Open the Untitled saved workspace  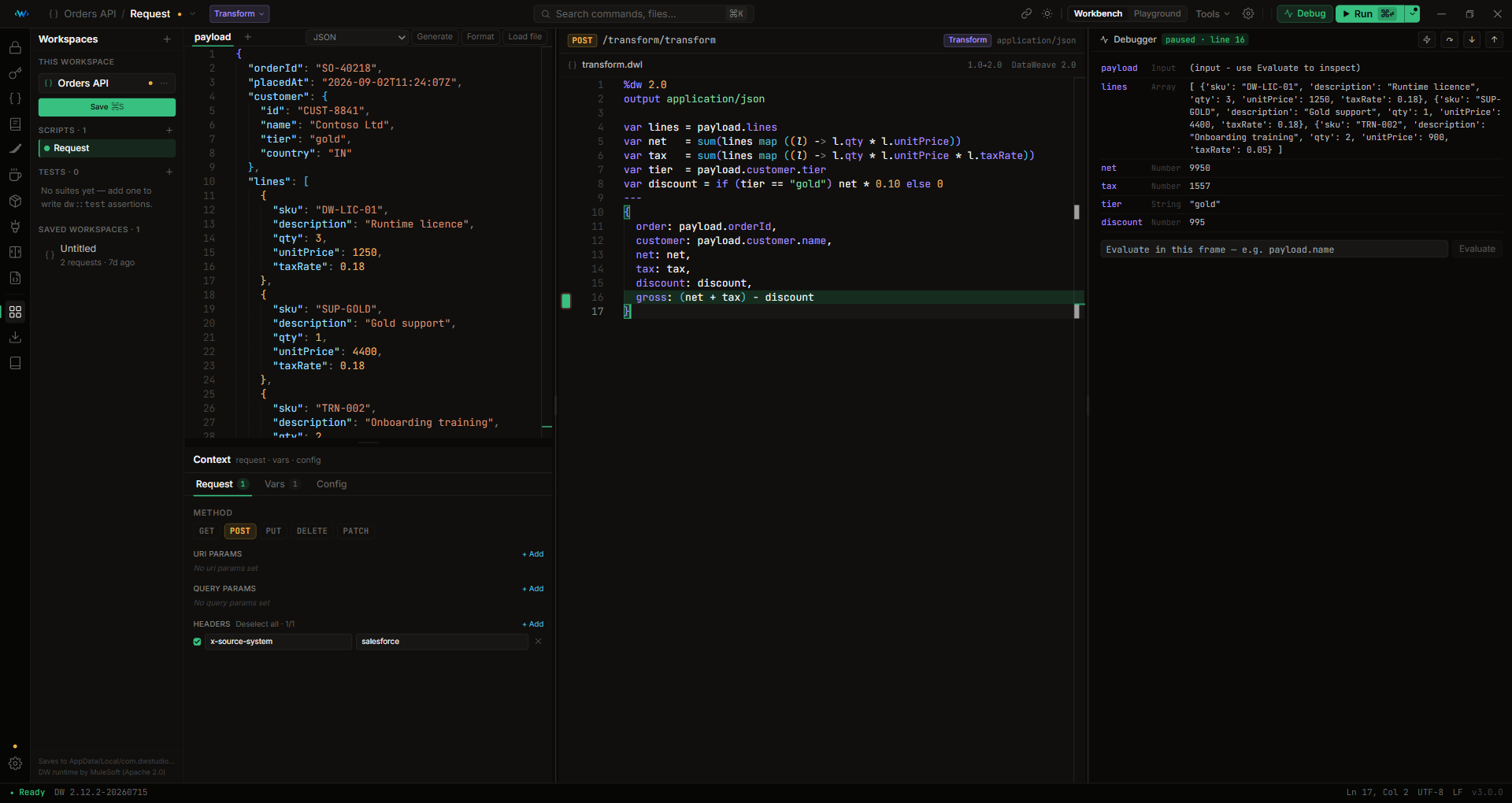click(107, 254)
